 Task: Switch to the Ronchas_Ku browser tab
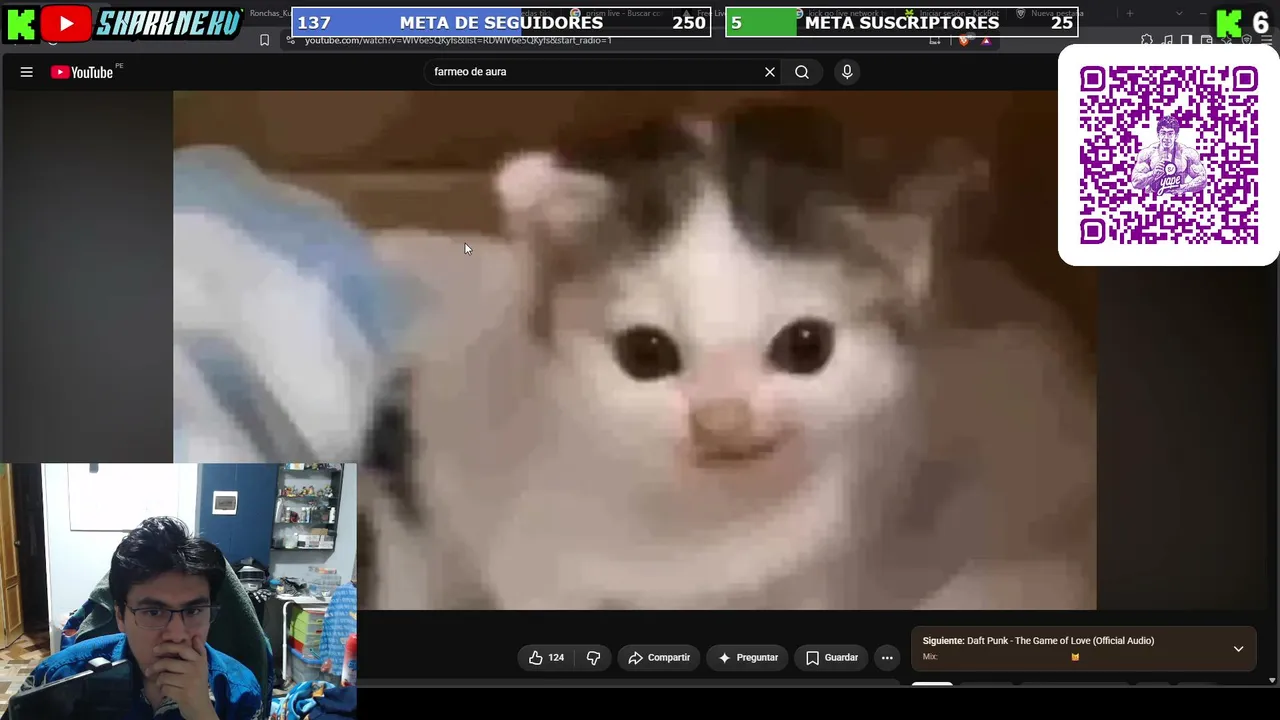pos(268,14)
